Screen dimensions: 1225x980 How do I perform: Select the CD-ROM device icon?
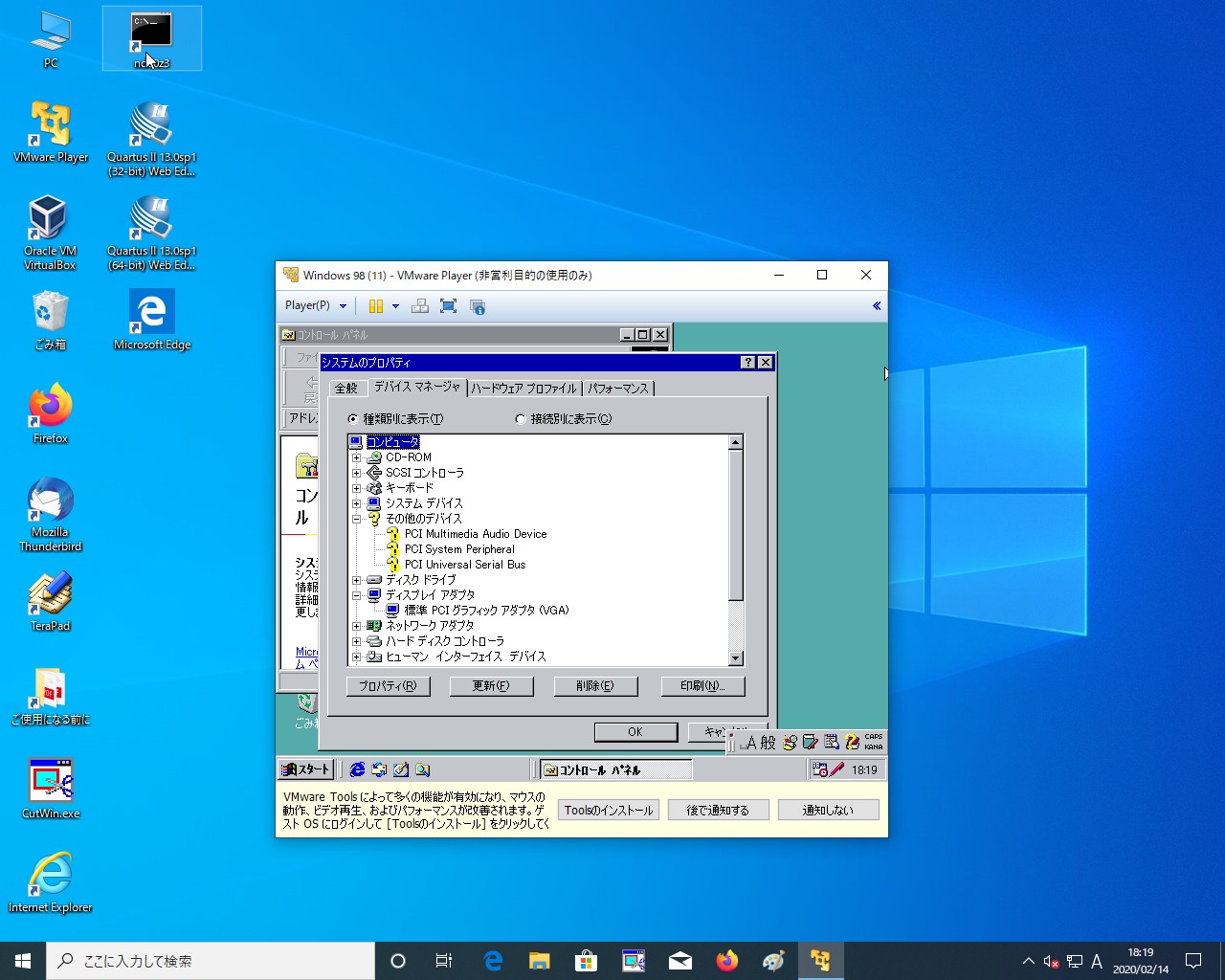(374, 457)
